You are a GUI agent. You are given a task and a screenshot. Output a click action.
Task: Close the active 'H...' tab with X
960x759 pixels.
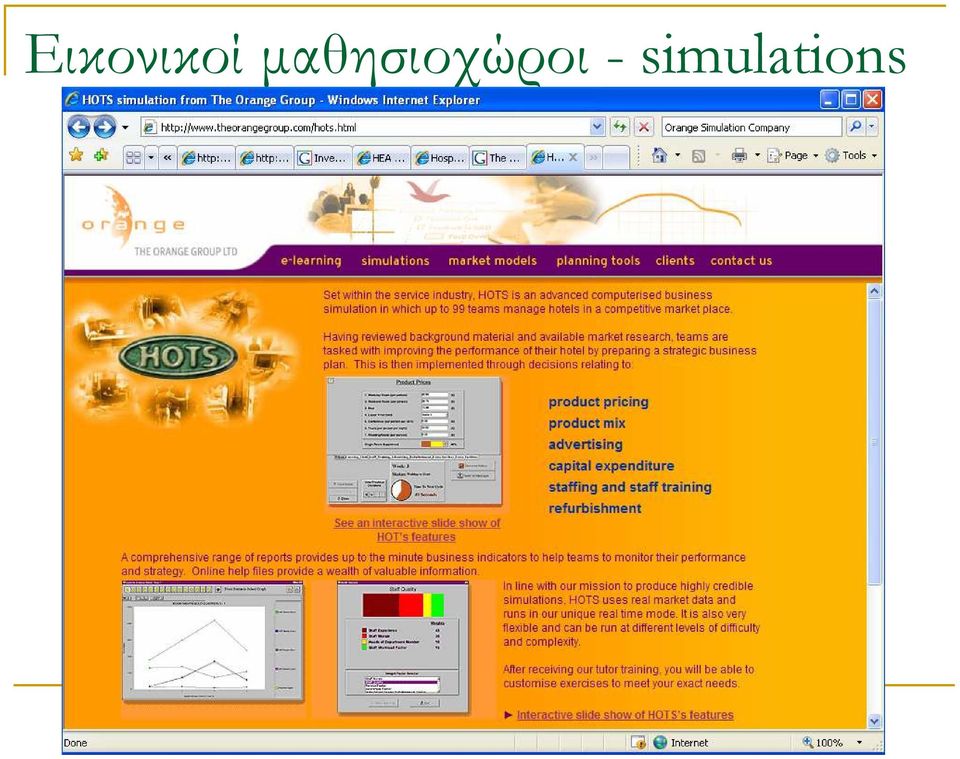[x=573, y=157]
